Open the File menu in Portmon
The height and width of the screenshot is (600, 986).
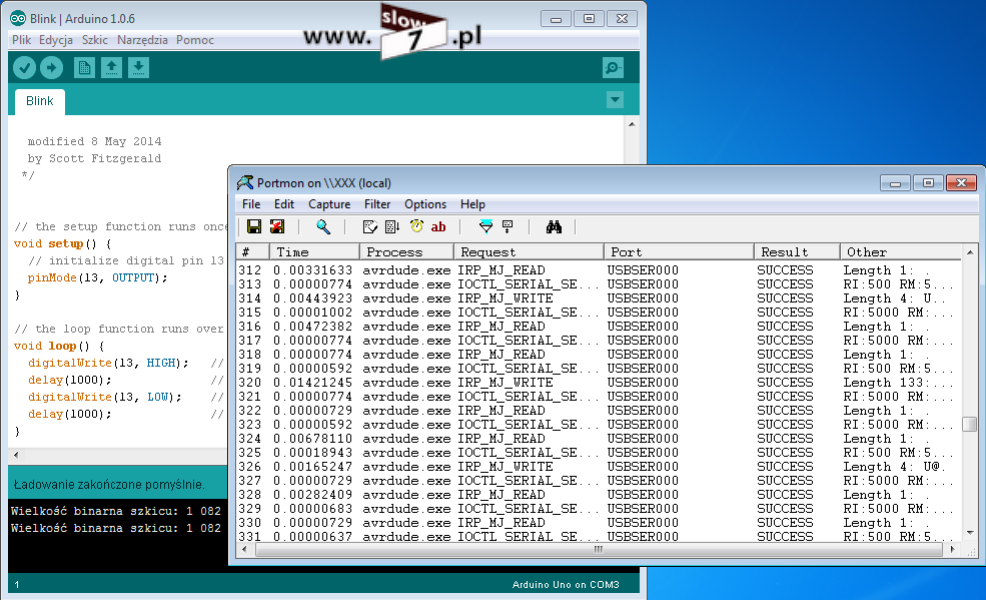[x=251, y=204]
